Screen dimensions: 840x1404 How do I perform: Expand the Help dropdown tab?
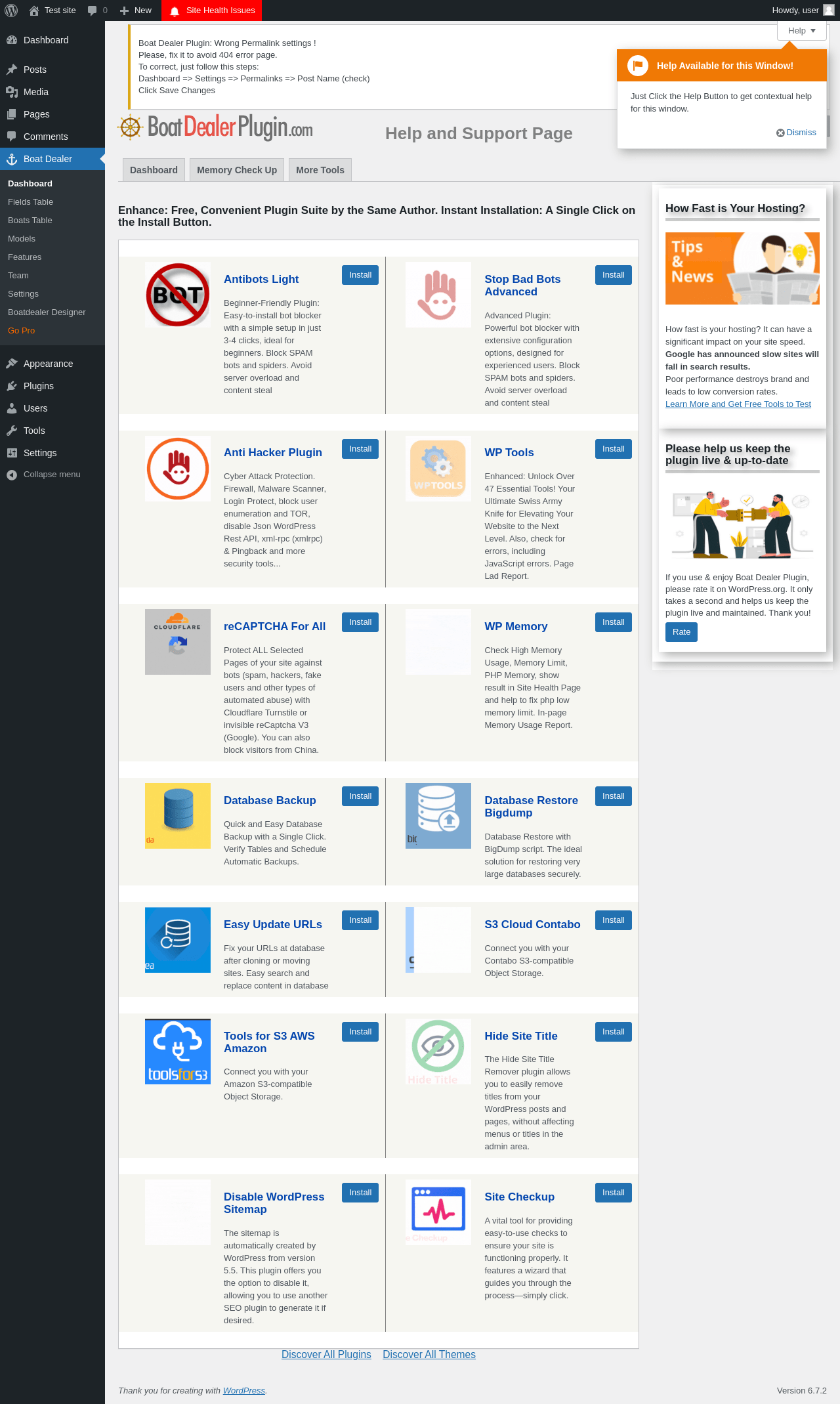click(802, 31)
